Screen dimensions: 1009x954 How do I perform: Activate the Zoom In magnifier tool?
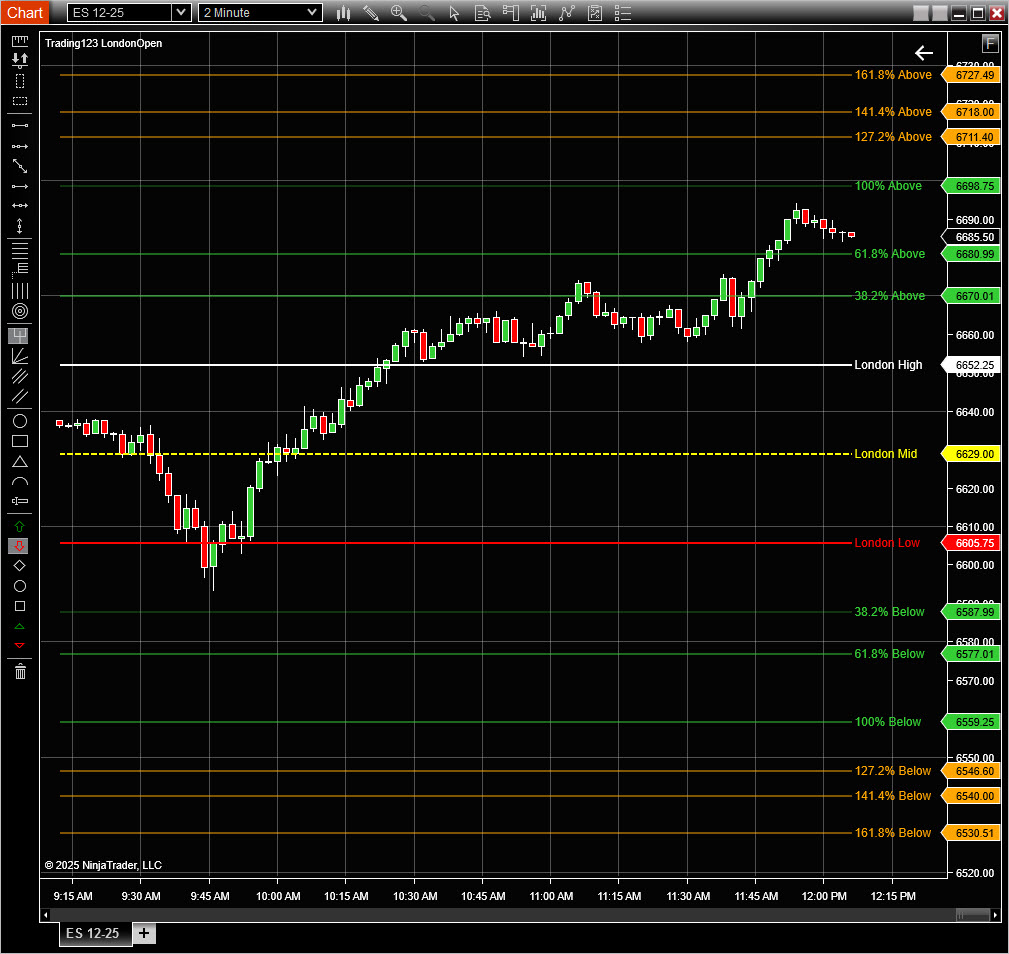pyautogui.click(x=398, y=13)
